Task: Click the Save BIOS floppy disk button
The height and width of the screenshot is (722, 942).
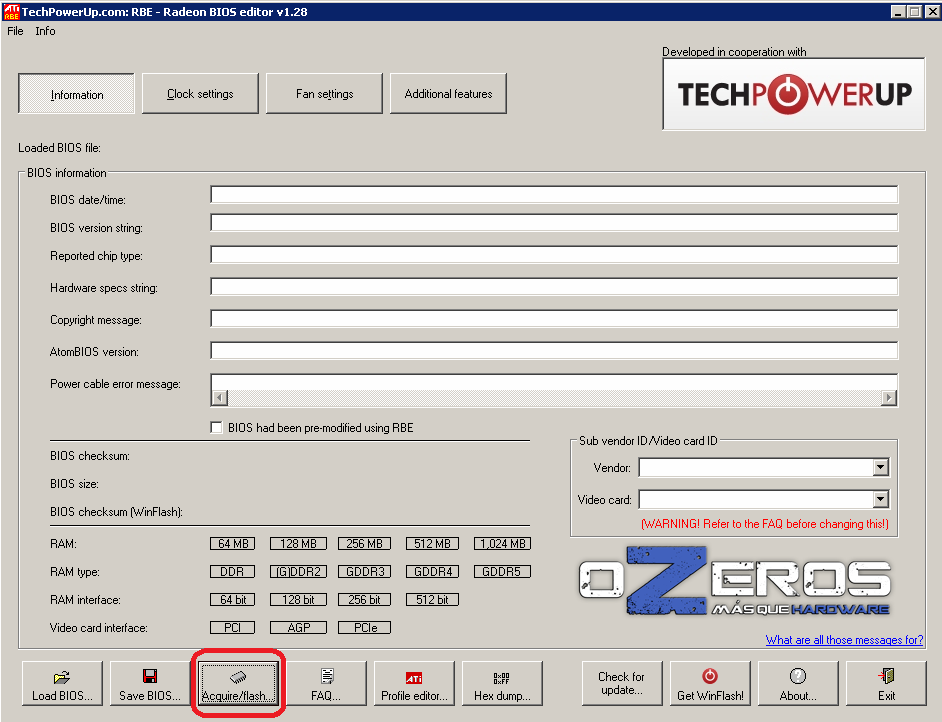Action: click(x=150, y=684)
